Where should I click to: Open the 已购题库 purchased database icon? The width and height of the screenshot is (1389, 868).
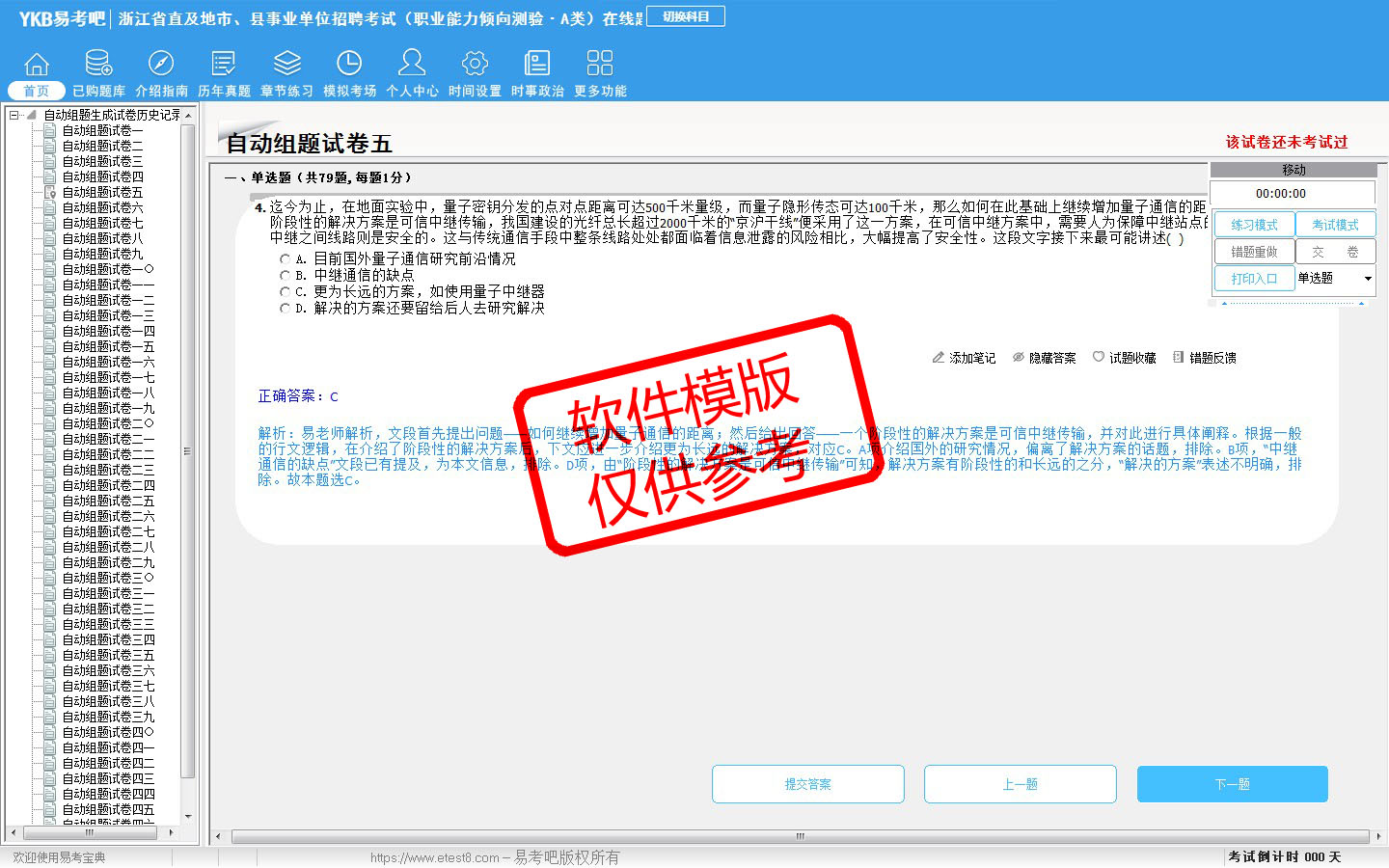click(x=98, y=65)
